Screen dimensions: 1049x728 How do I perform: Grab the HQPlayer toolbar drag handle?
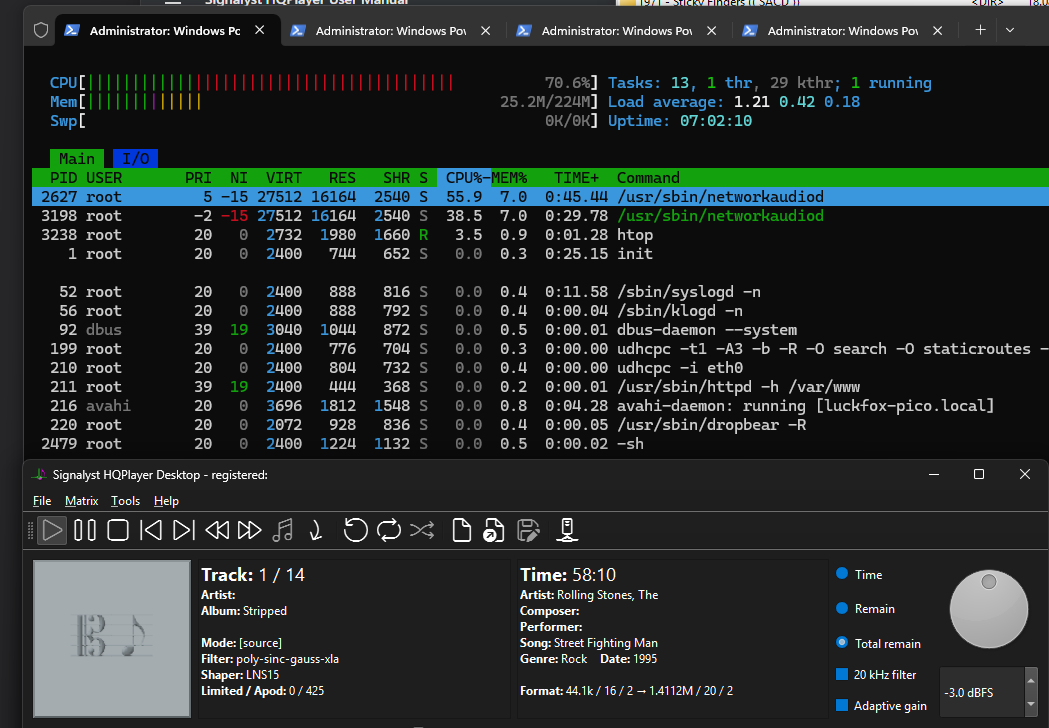tap(30, 531)
